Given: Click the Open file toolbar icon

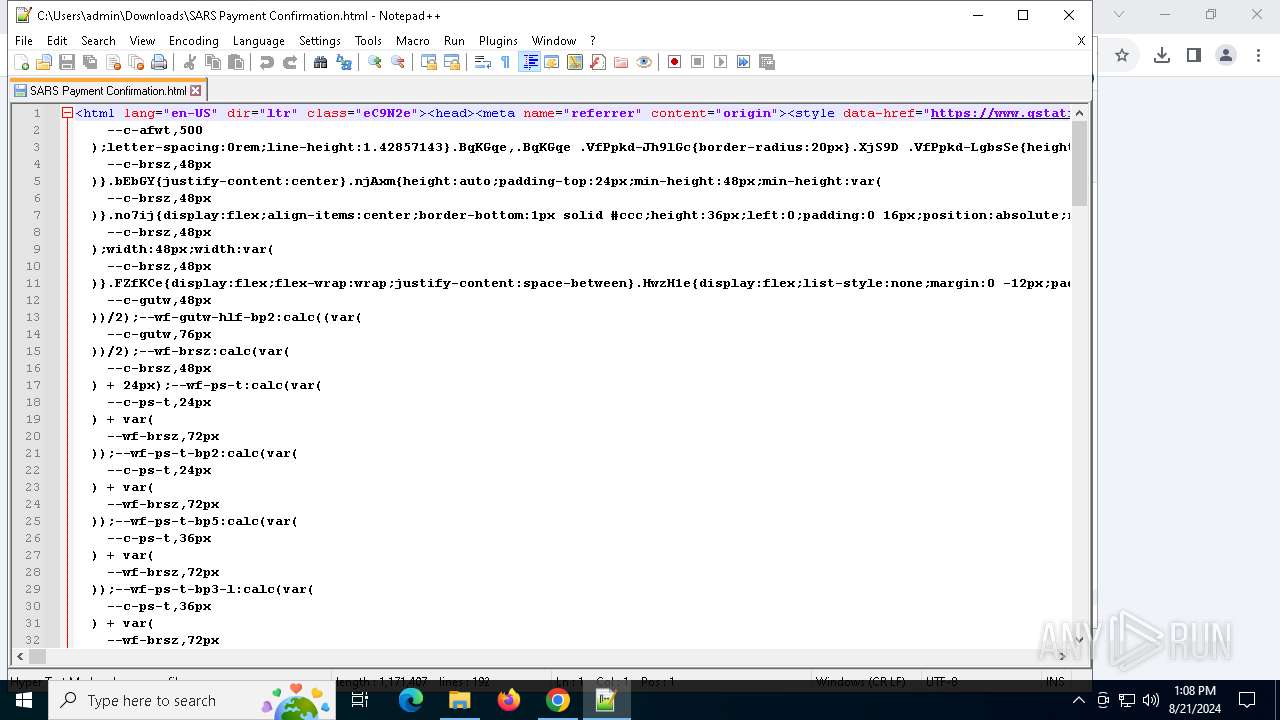Looking at the screenshot, I should coord(44,62).
